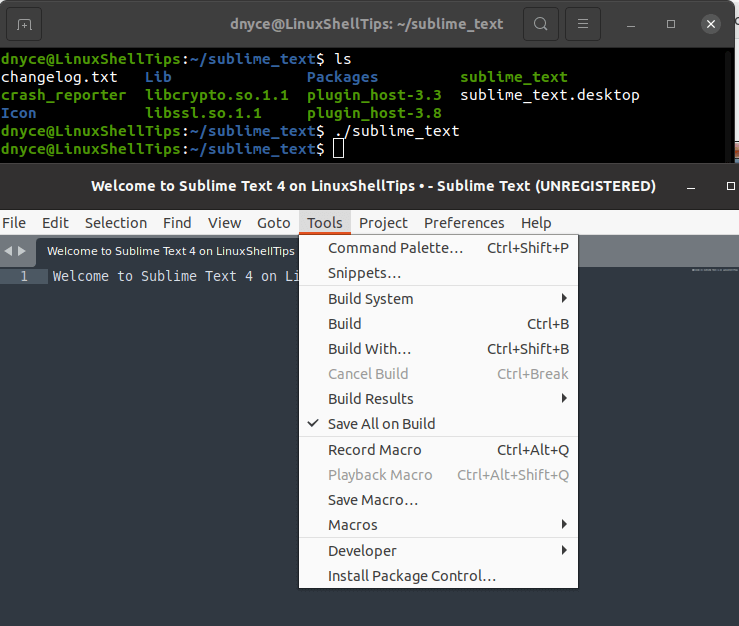739x626 pixels.
Task: Minimize the terminal window
Action: (631, 24)
